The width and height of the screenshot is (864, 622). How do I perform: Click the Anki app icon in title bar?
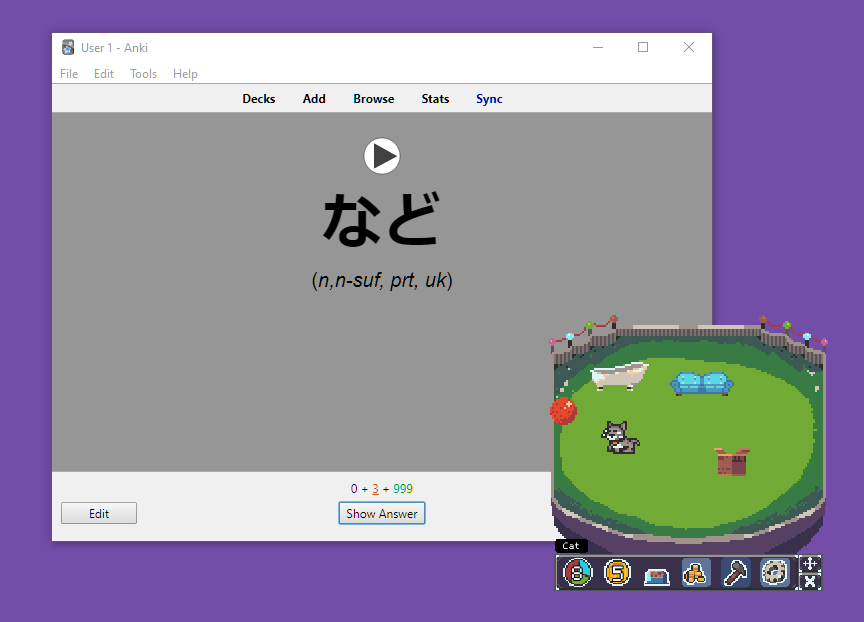[68, 47]
